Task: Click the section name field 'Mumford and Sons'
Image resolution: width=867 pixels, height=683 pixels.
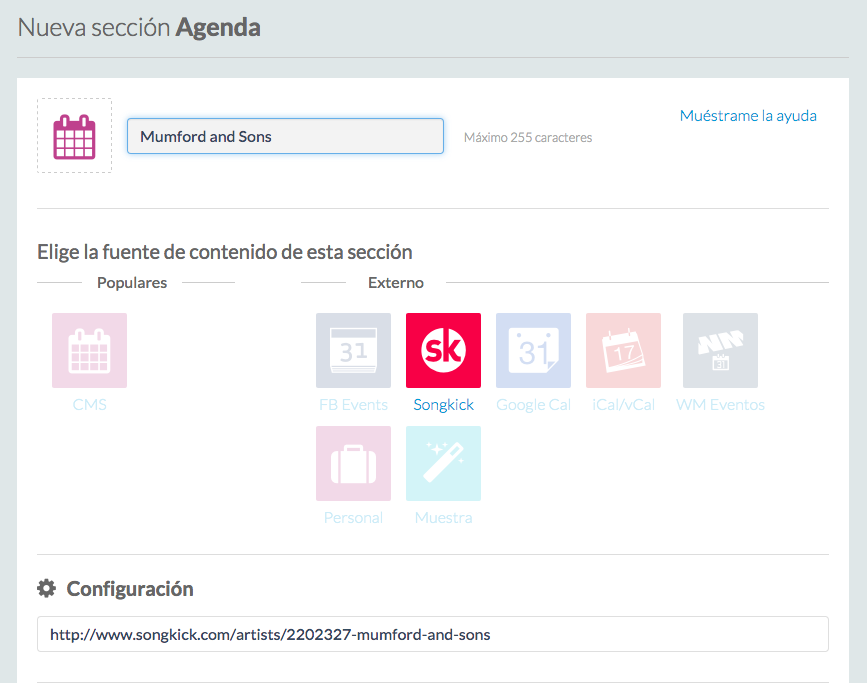Action: 285,137
